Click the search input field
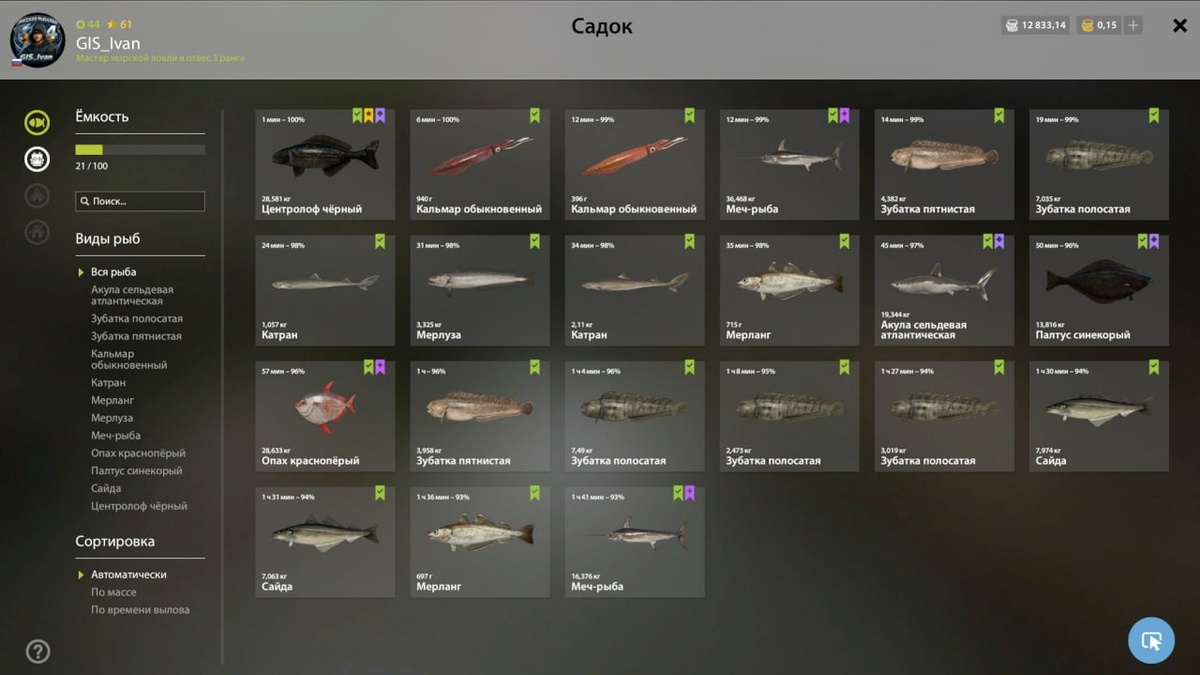 [140, 201]
